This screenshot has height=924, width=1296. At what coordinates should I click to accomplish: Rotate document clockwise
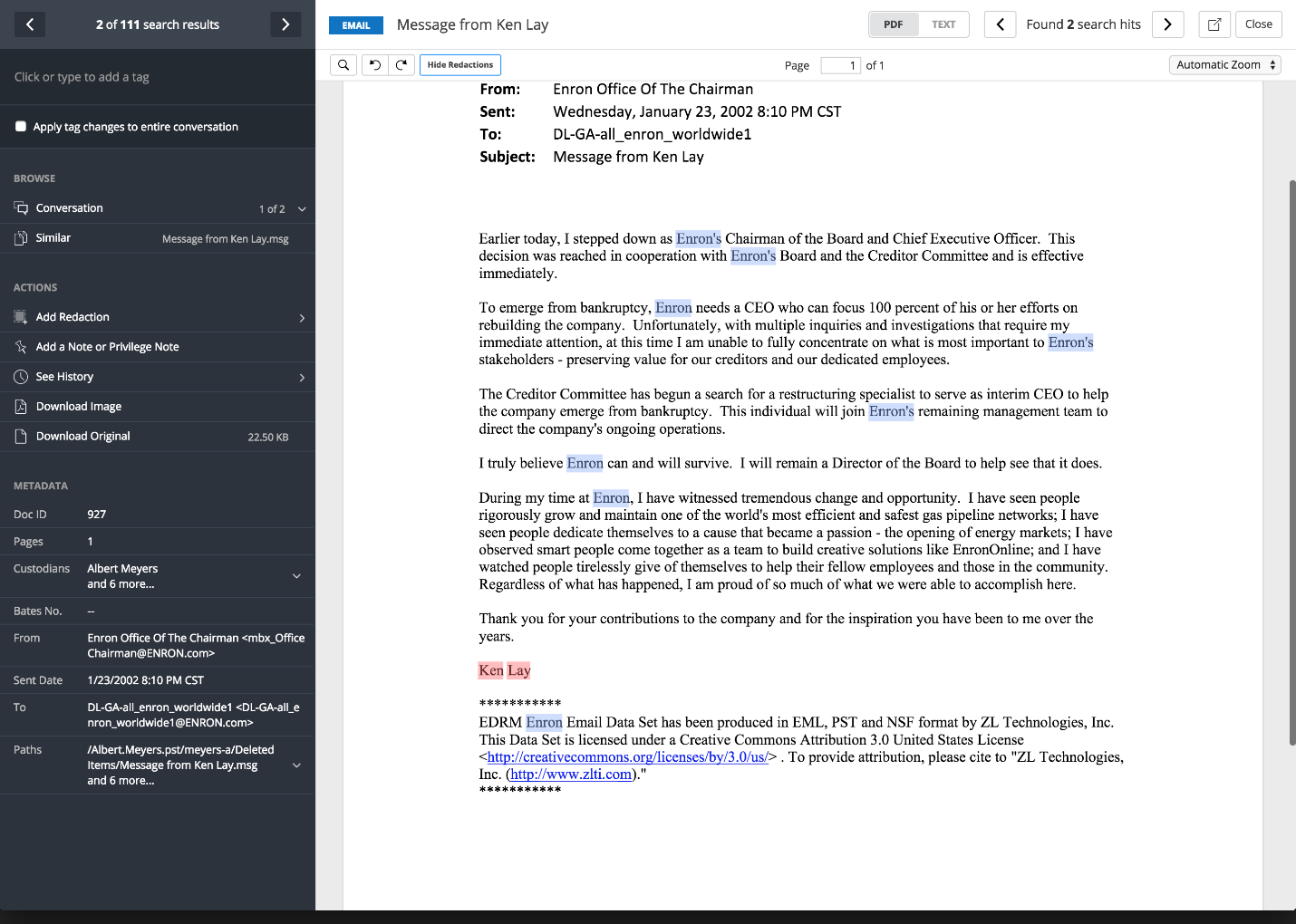[x=401, y=65]
